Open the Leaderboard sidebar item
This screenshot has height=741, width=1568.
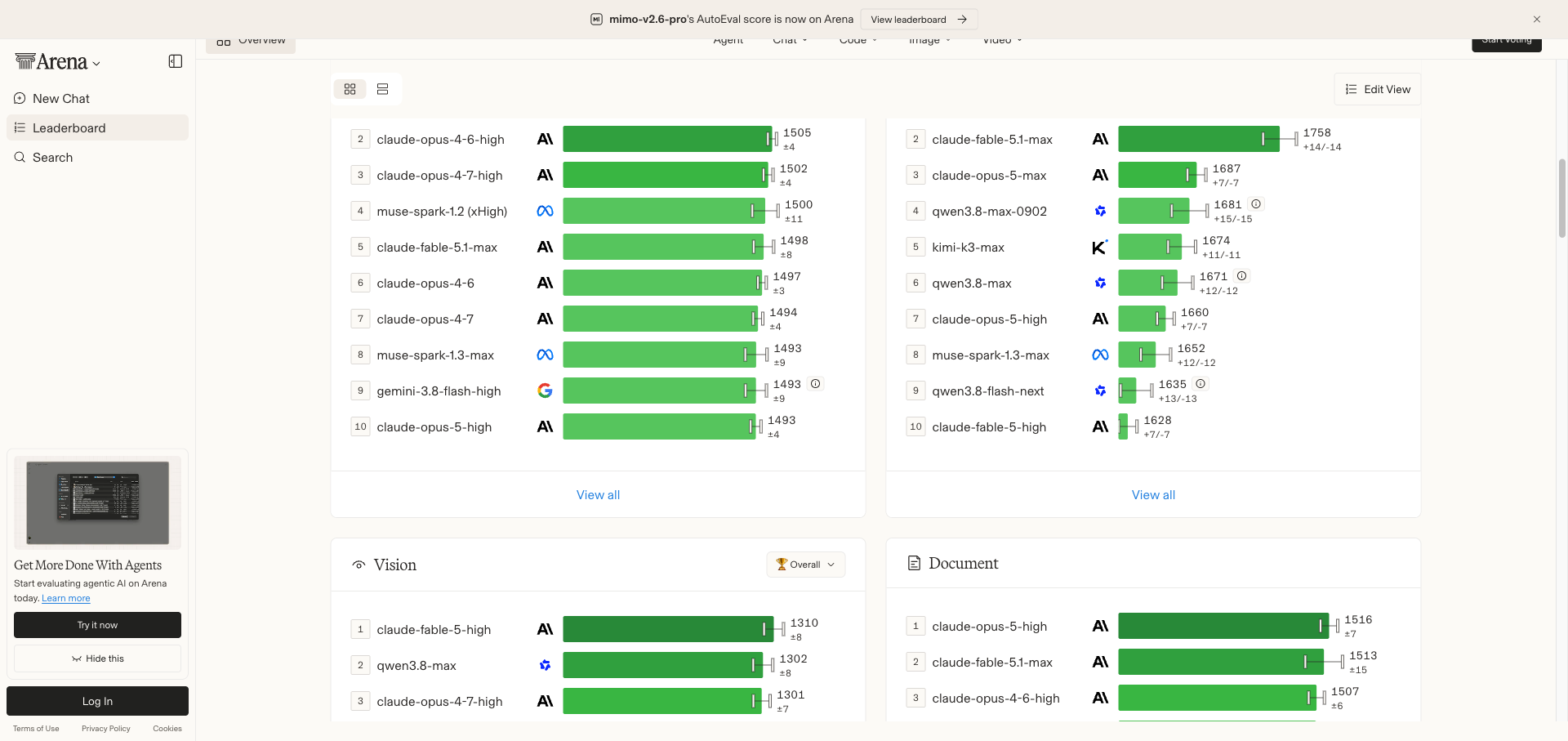(97, 128)
